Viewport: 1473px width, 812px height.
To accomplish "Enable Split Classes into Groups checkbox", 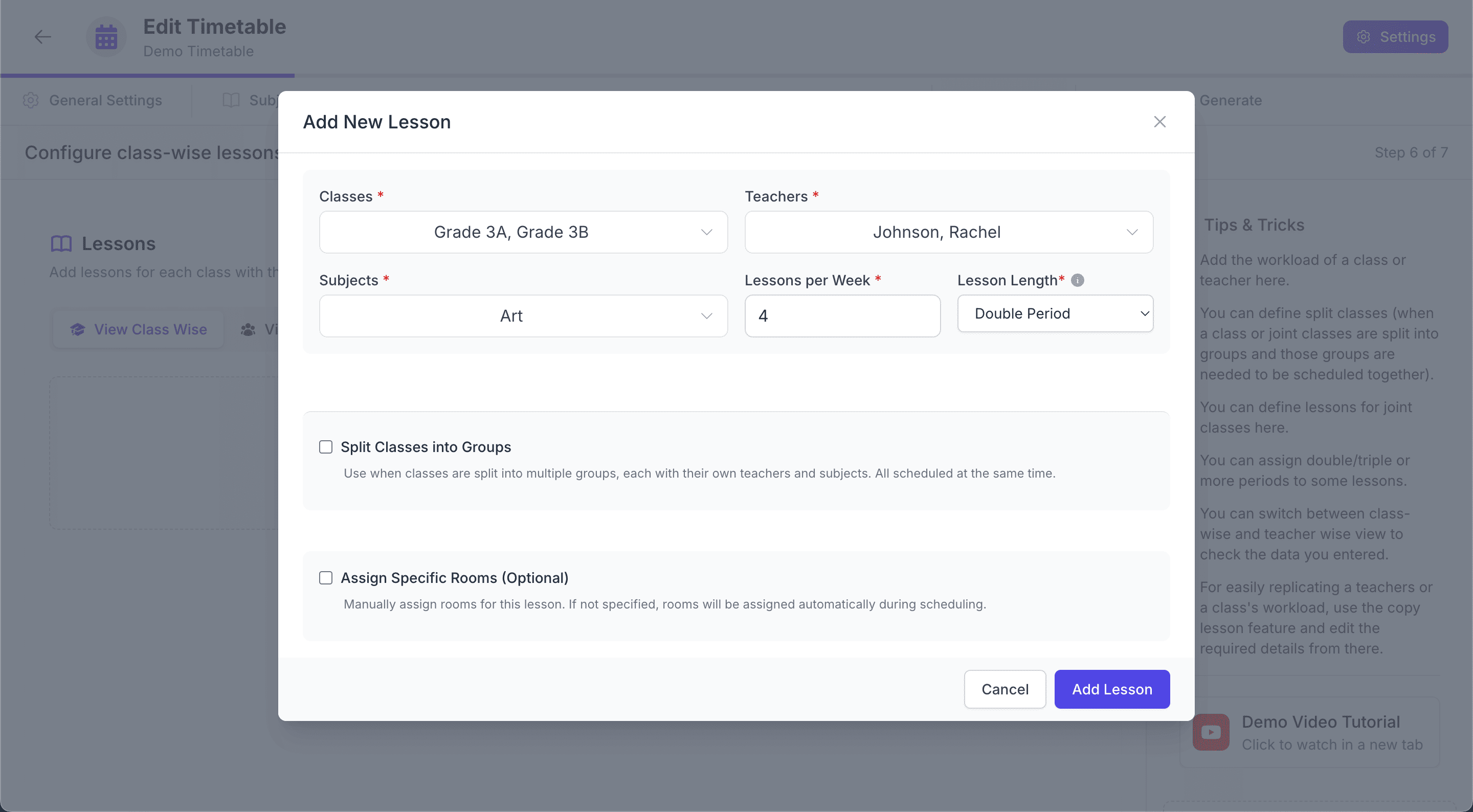I will (326, 447).
